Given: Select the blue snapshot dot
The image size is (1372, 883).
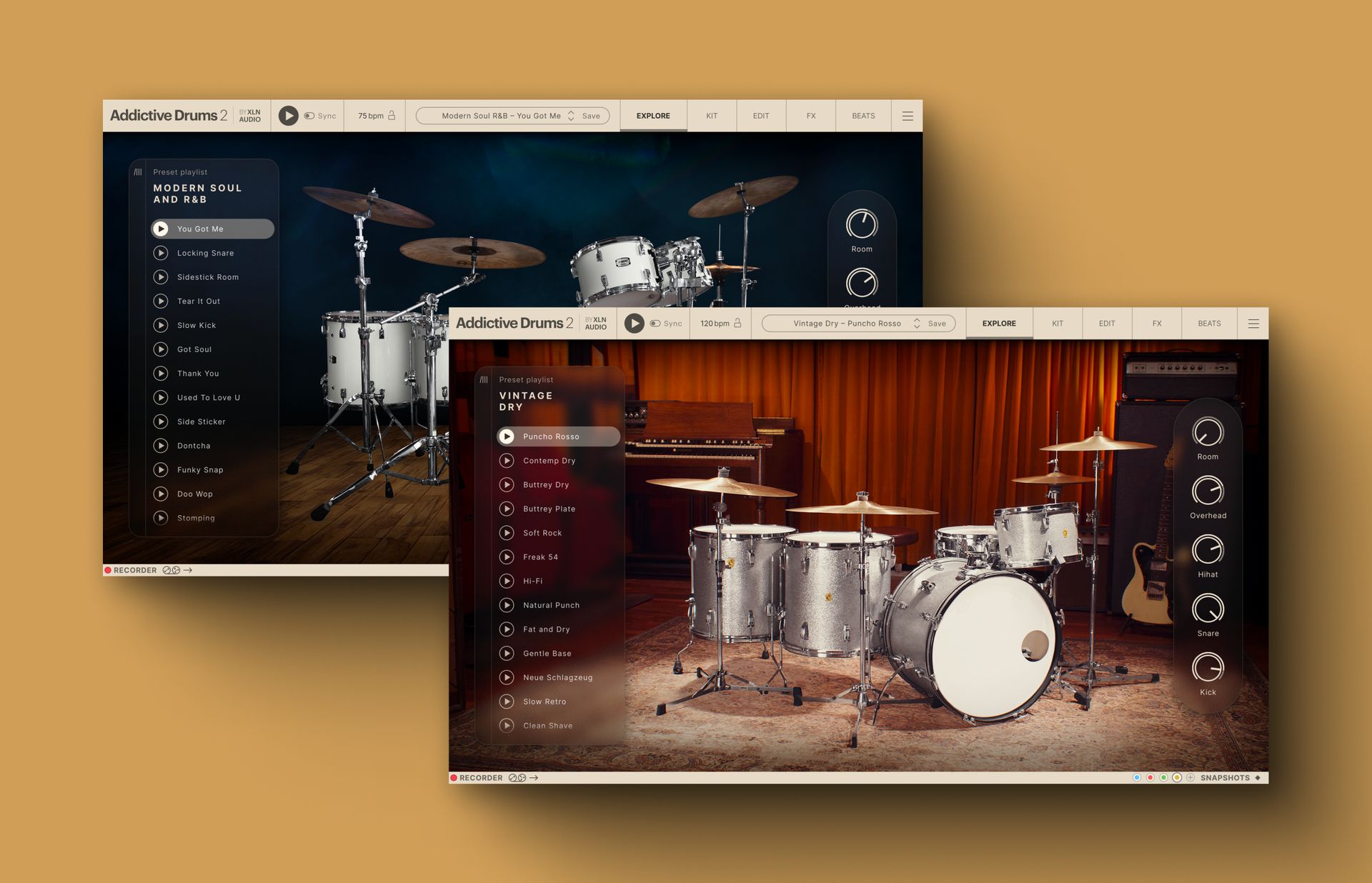Looking at the screenshot, I should pyautogui.click(x=1137, y=778).
